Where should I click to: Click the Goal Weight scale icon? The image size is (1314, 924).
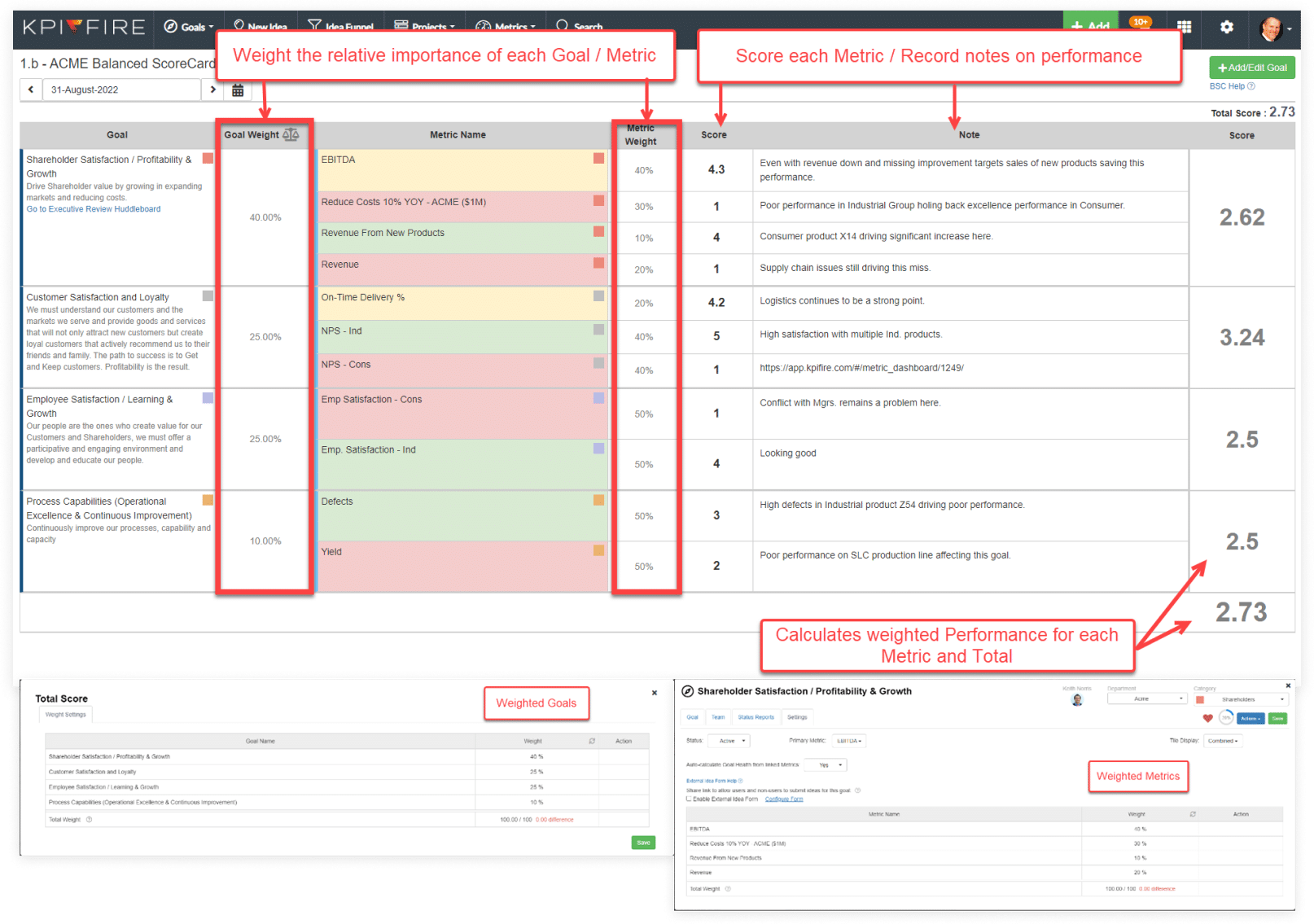click(x=291, y=134)
